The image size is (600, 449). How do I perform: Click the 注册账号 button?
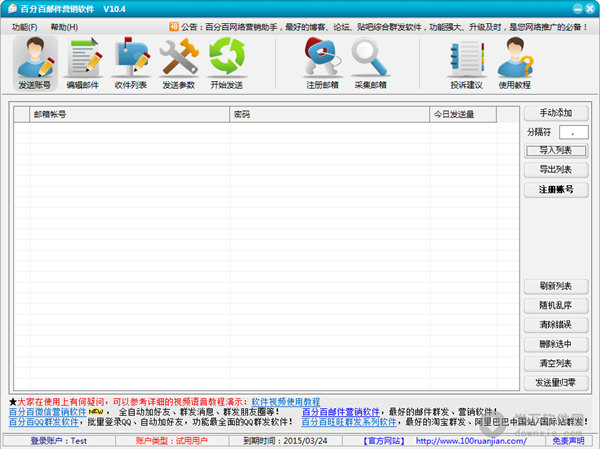[556, 189]
